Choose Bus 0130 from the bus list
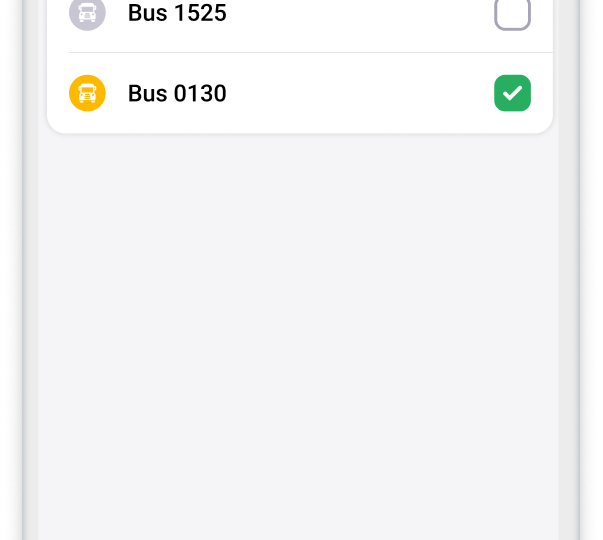Image resolution: width=603 pixels, height=540 pixels. (300, 93)
